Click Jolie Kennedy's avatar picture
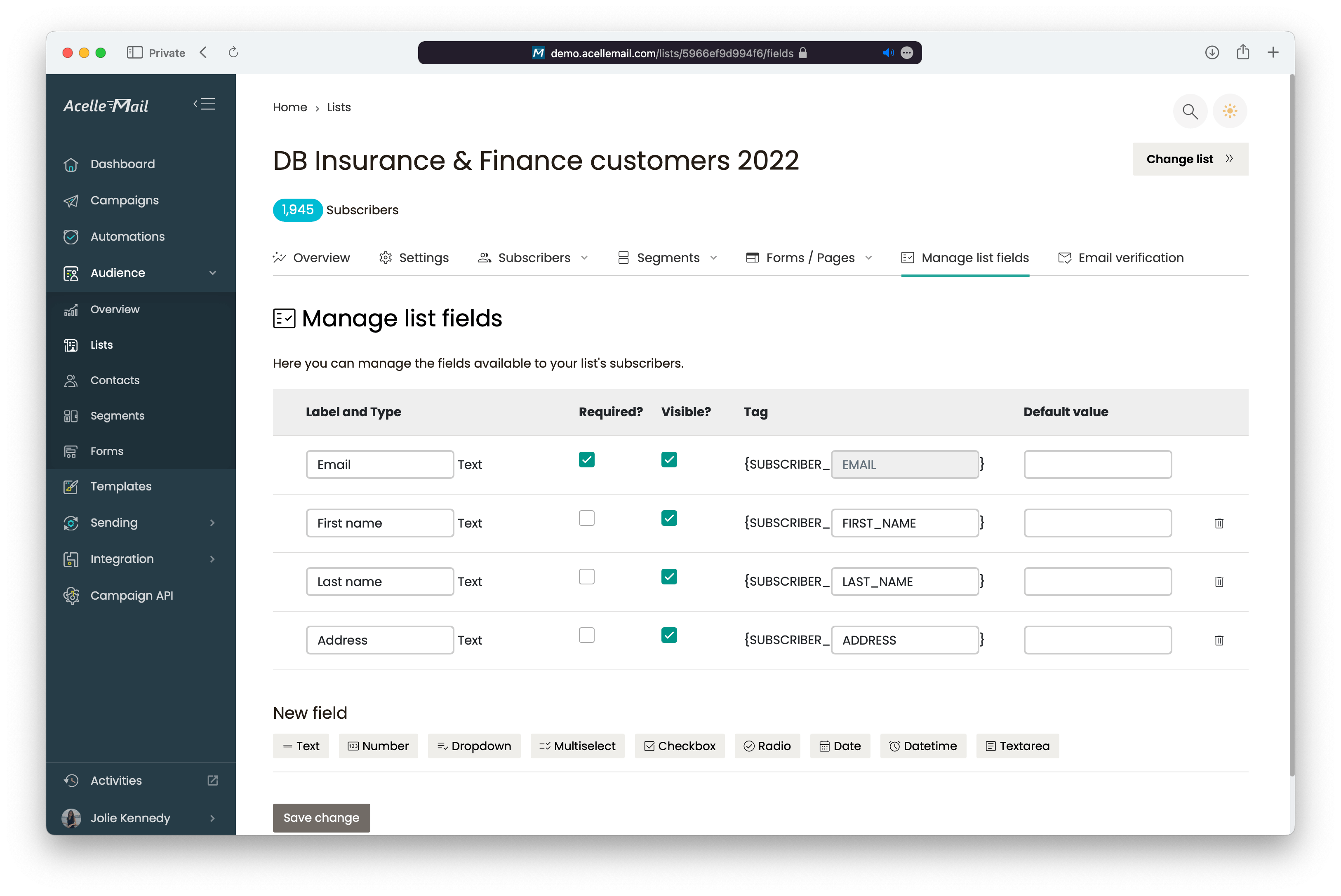The width and height of the screenshot is (1341, 896). click(x=71, y=818)
